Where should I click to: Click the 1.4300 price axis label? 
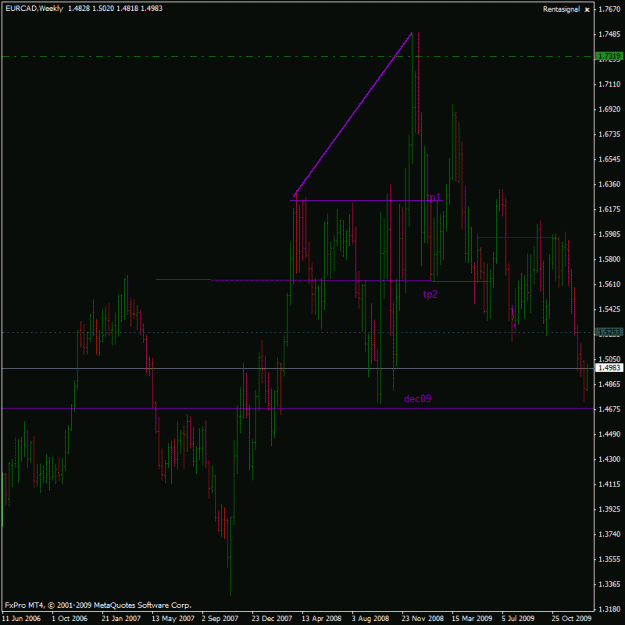[610, 459]
